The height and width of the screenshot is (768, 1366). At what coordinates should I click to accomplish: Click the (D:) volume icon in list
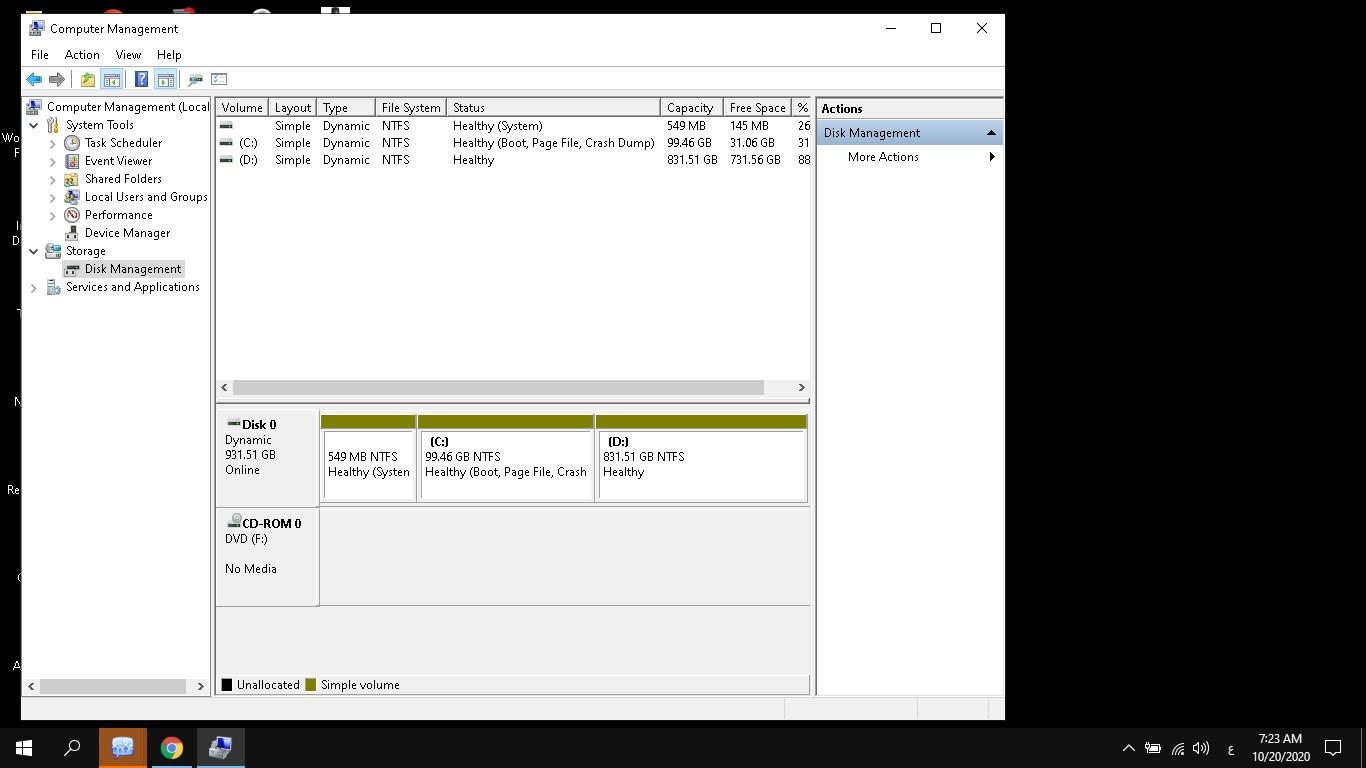point(226,160)
